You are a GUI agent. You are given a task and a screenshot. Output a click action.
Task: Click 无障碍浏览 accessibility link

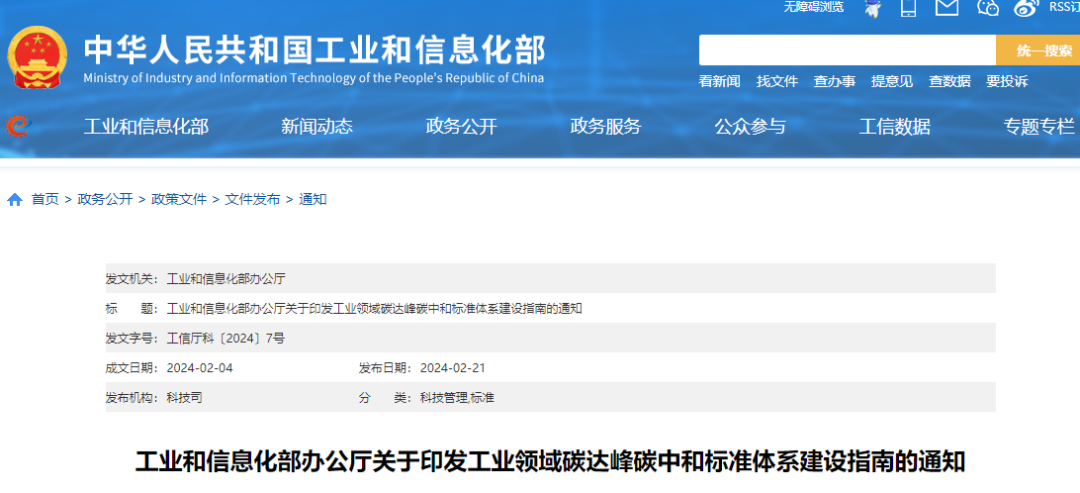click(x=813, y=7)
